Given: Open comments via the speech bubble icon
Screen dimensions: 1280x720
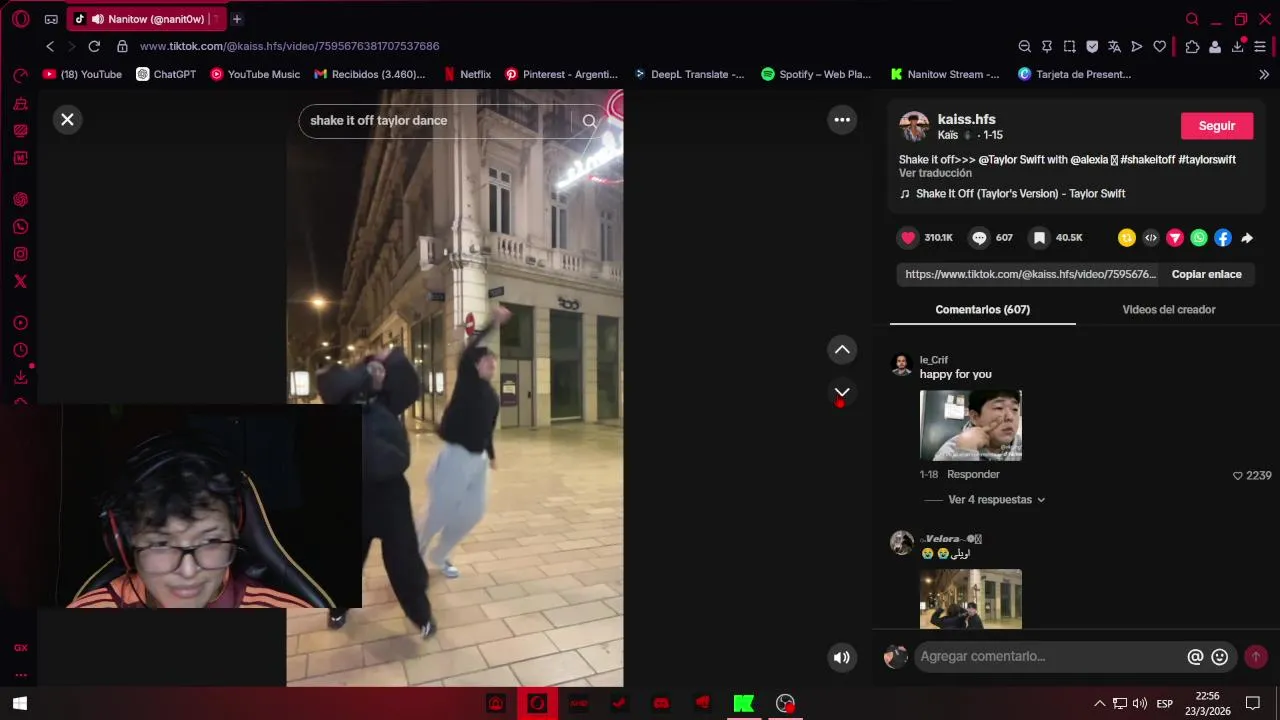Looking at the screenshot, I should point(979,238).
